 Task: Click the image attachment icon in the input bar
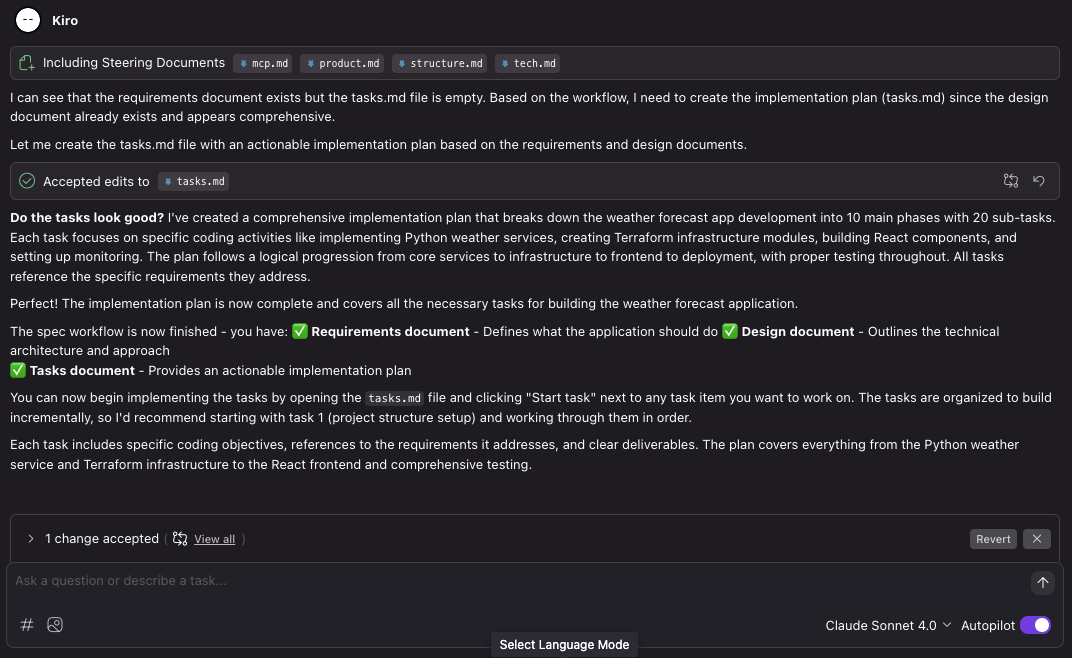pos(55,624)
